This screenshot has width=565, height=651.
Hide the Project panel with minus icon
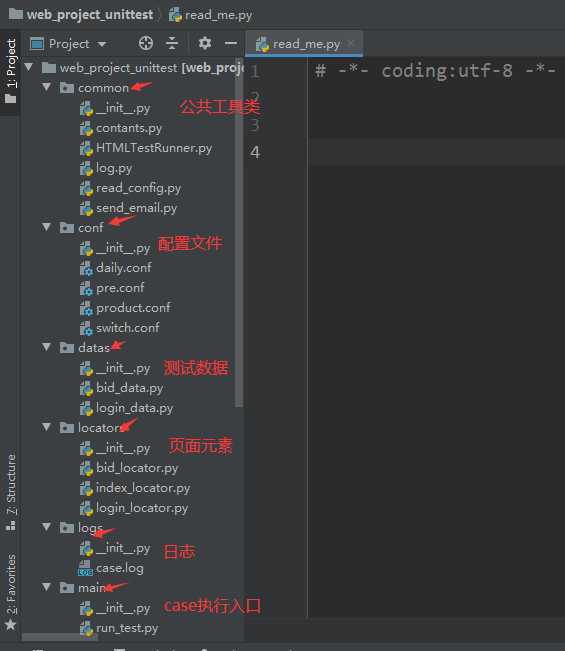click(231, 43)
